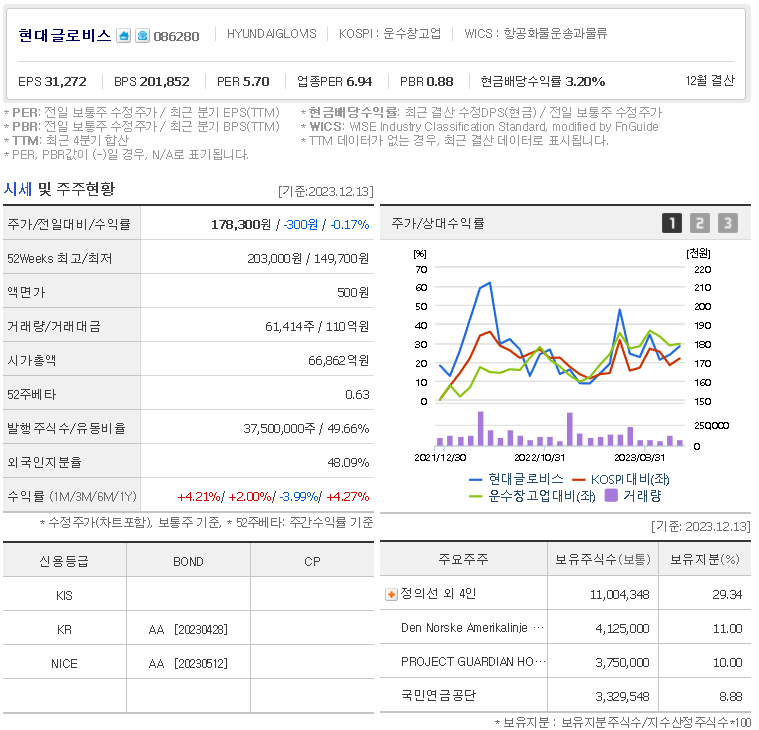The width and height of the screenshot is (759, 730).
Task: Click the PER 5.70 value
Action: (x=243, y=81)
